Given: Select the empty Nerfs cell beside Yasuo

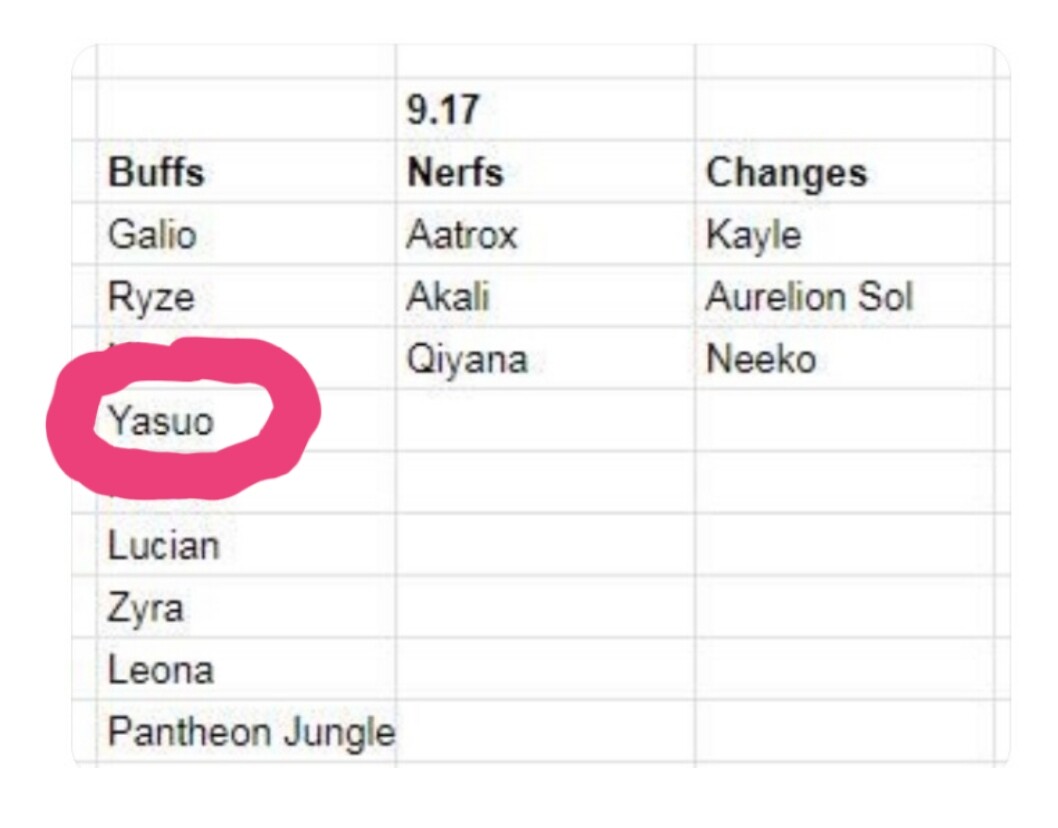Looking at the screenshot, I should (x=545, y=420).
